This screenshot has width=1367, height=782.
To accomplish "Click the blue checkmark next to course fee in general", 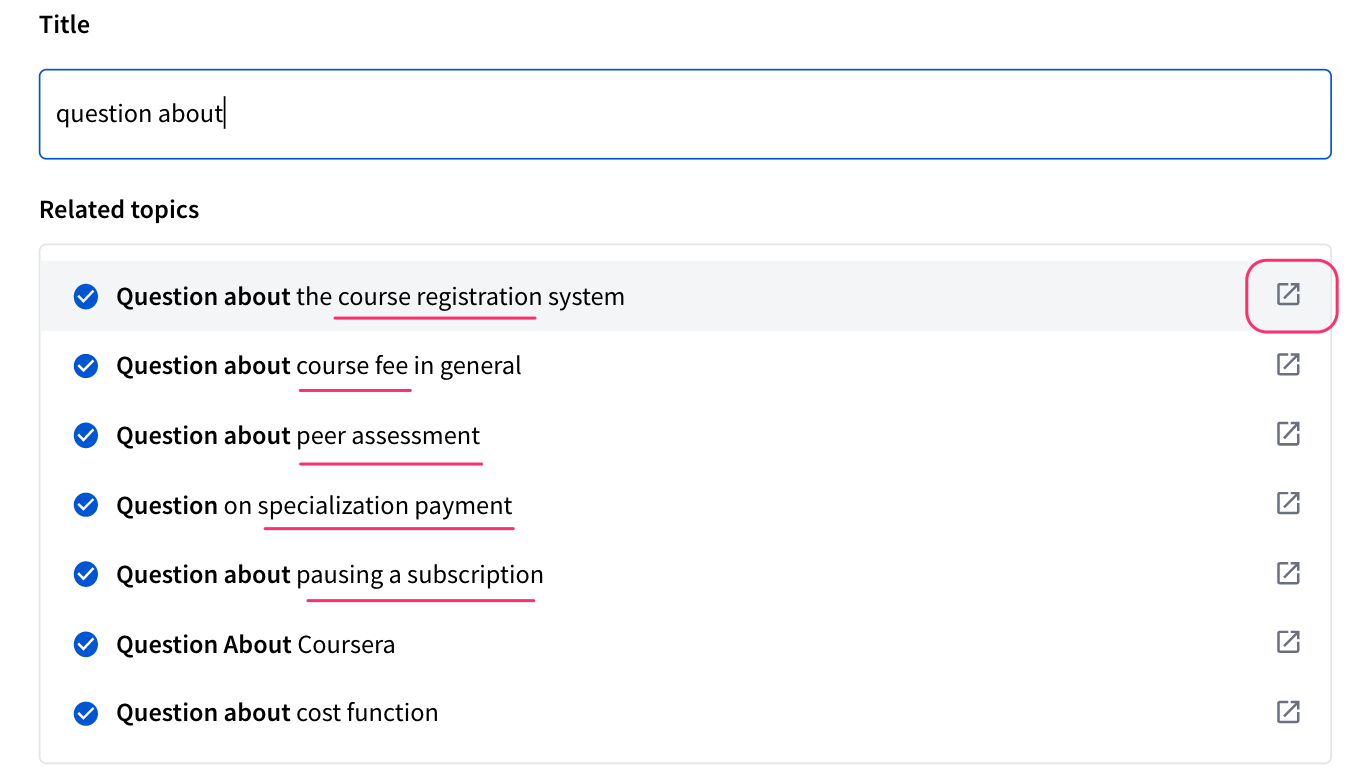I will tap(86, 366).
